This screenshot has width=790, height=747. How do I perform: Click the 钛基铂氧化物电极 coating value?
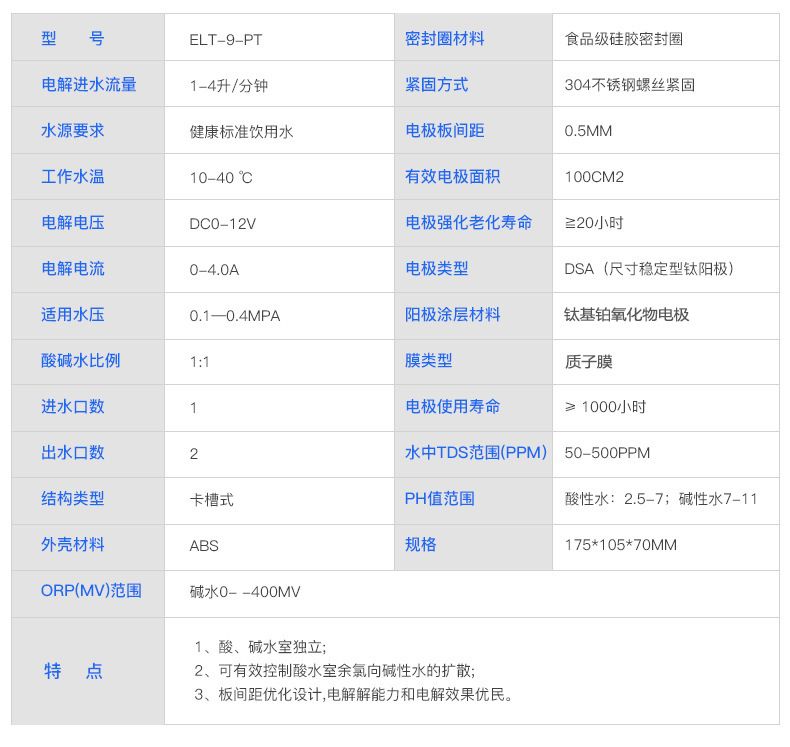[627, 315]
